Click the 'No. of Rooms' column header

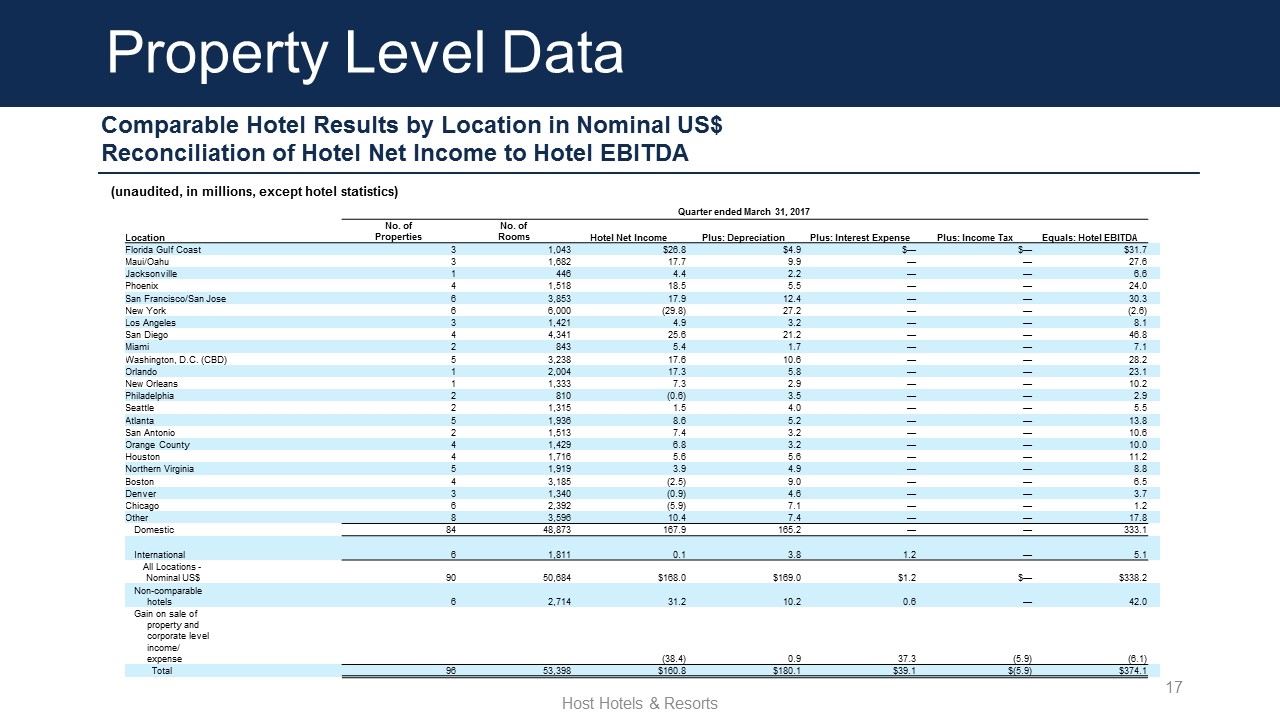pyautogui.click(x=514, y=231)
